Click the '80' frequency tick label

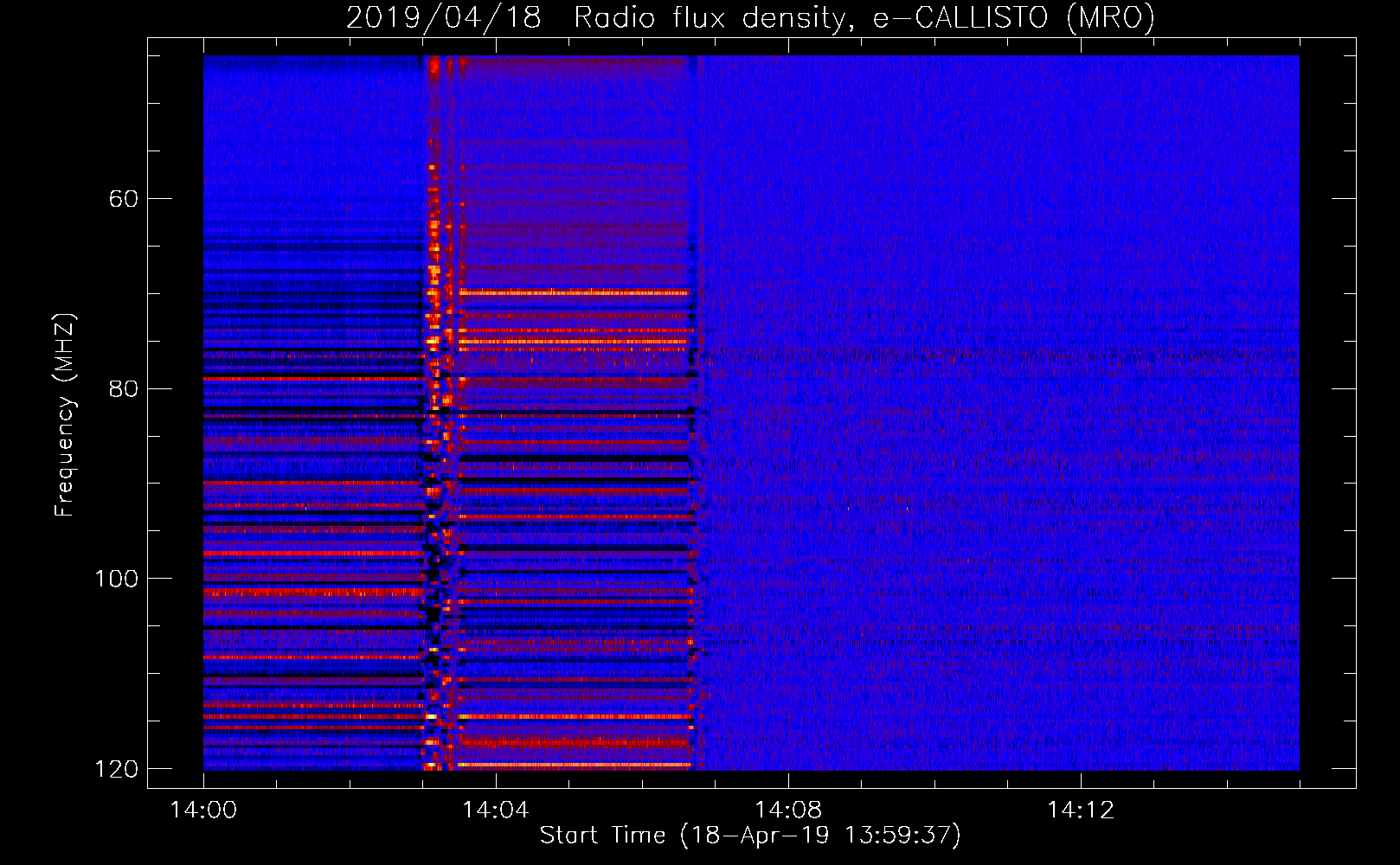tap(124, 388)
